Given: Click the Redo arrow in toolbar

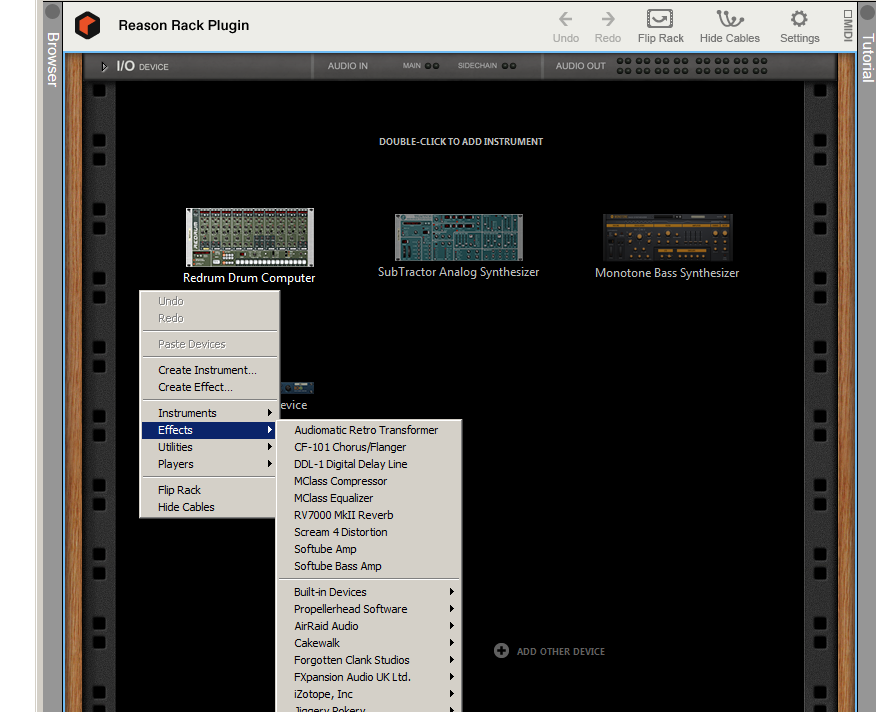Looking at the screenshot, I should pyautogui.click(x=608, y=20).
